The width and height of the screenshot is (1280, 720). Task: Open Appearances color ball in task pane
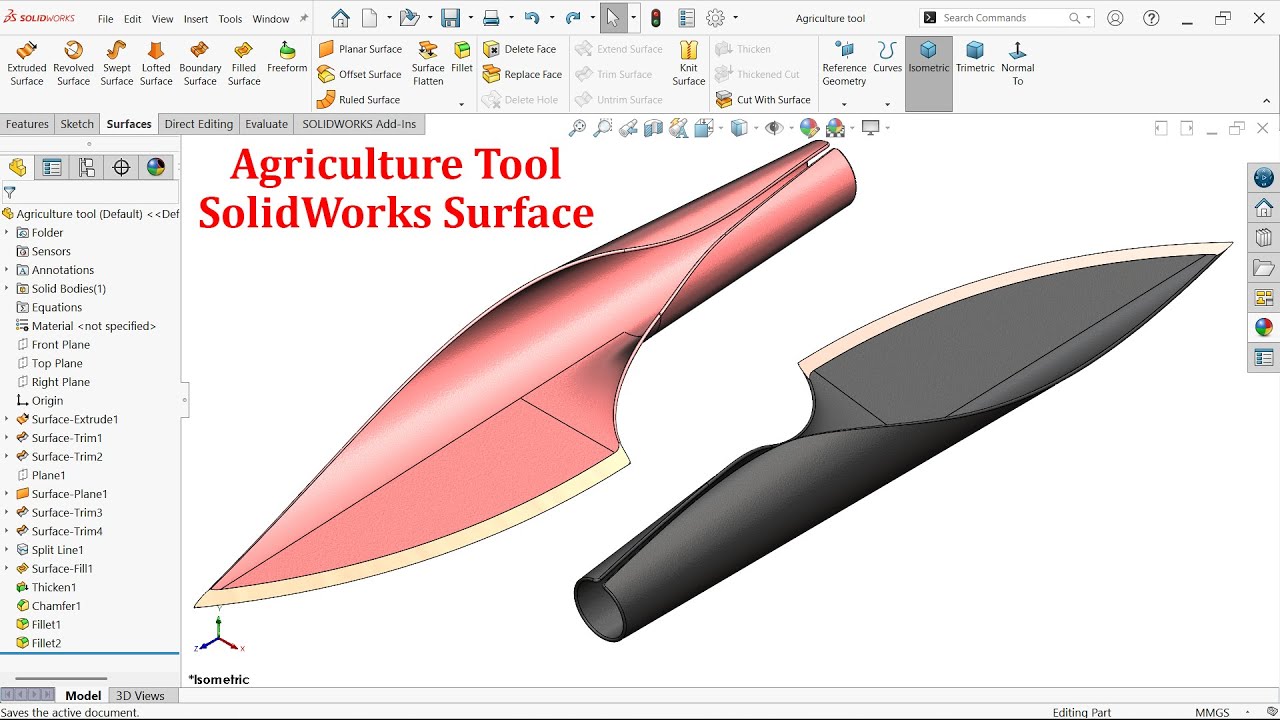click(1264, 327)
